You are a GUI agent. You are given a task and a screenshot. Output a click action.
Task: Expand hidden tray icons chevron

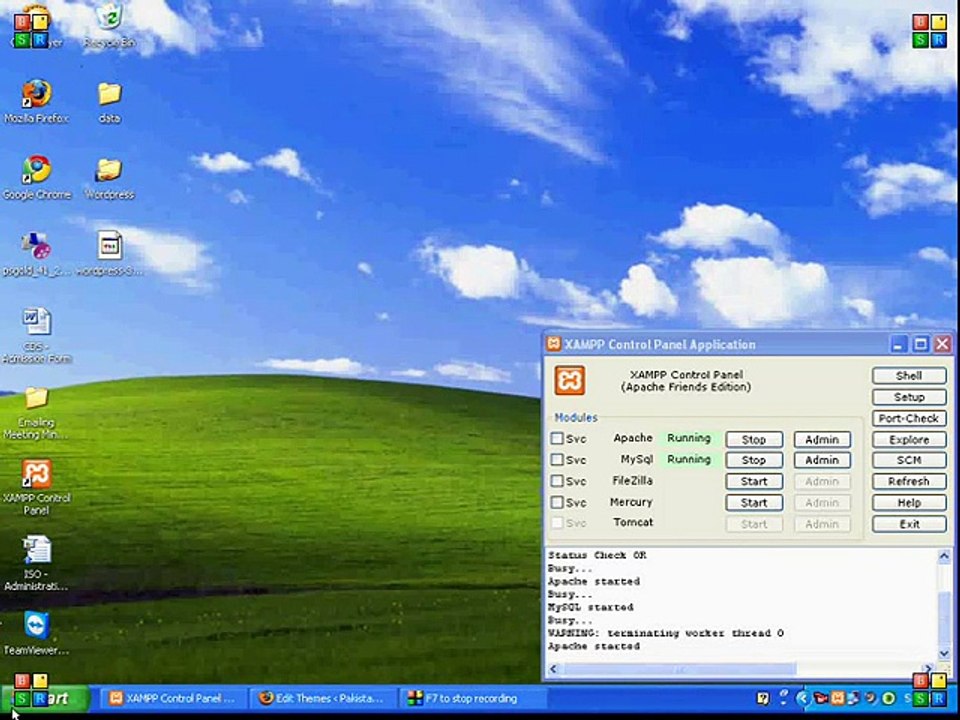(803, 698)
